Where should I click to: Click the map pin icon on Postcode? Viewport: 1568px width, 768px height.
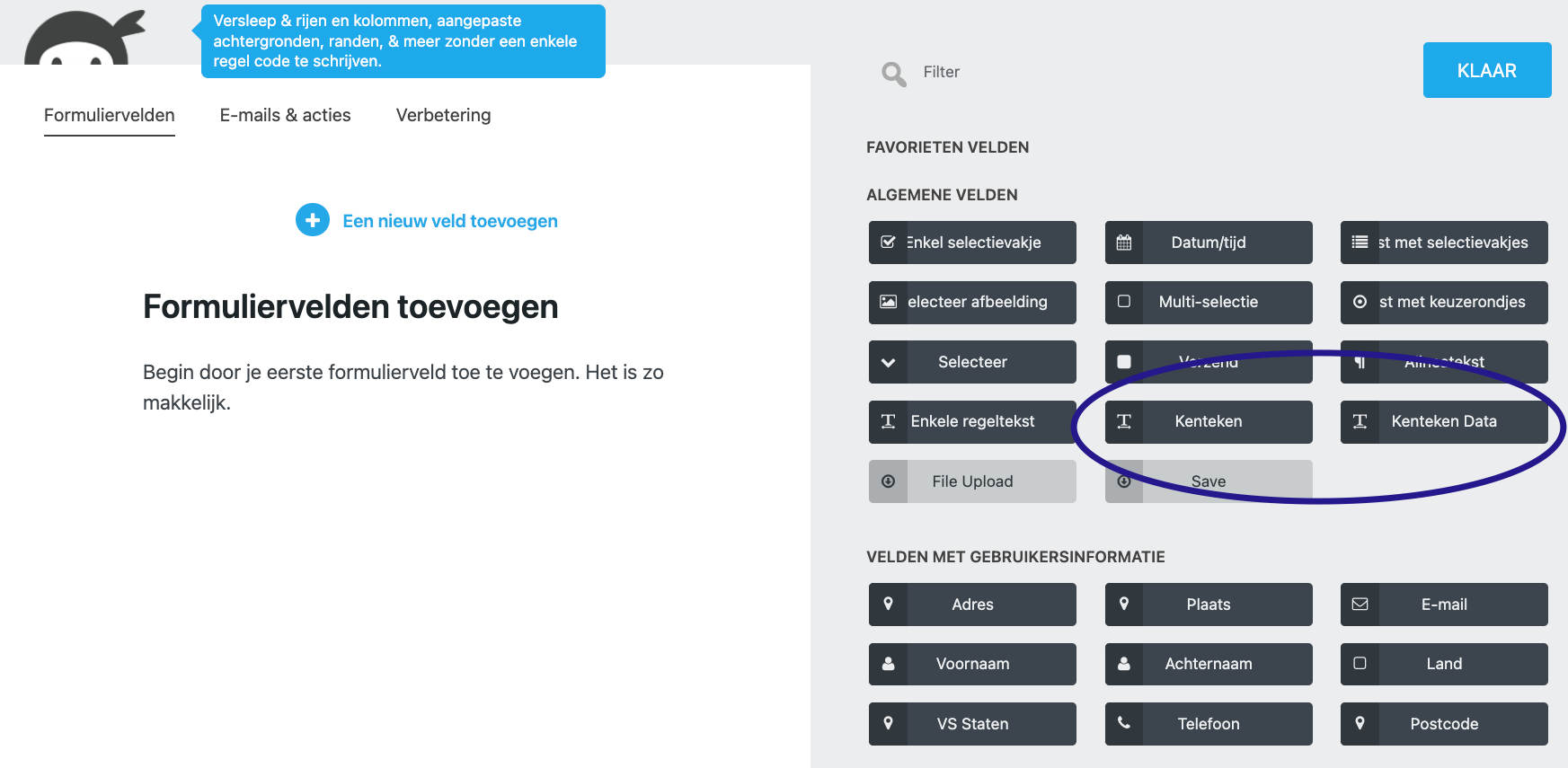click(x=1360, y=723)
